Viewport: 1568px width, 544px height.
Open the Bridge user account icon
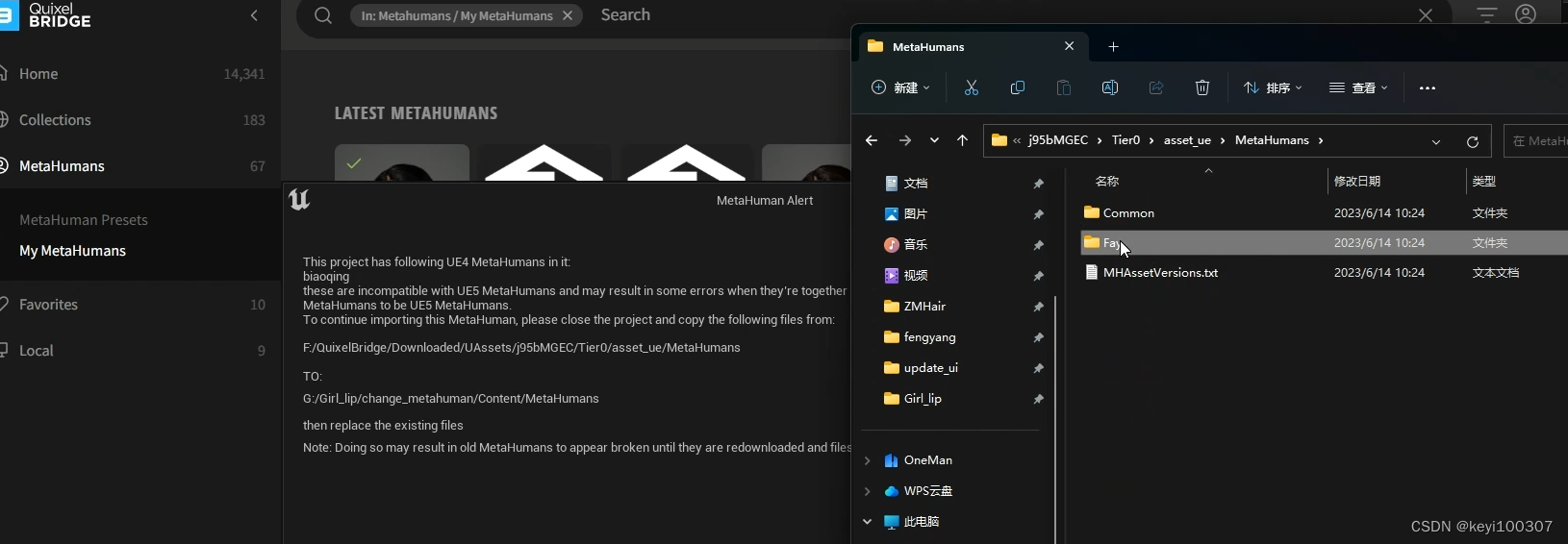pyautogui.click(x=1526, y=14)
